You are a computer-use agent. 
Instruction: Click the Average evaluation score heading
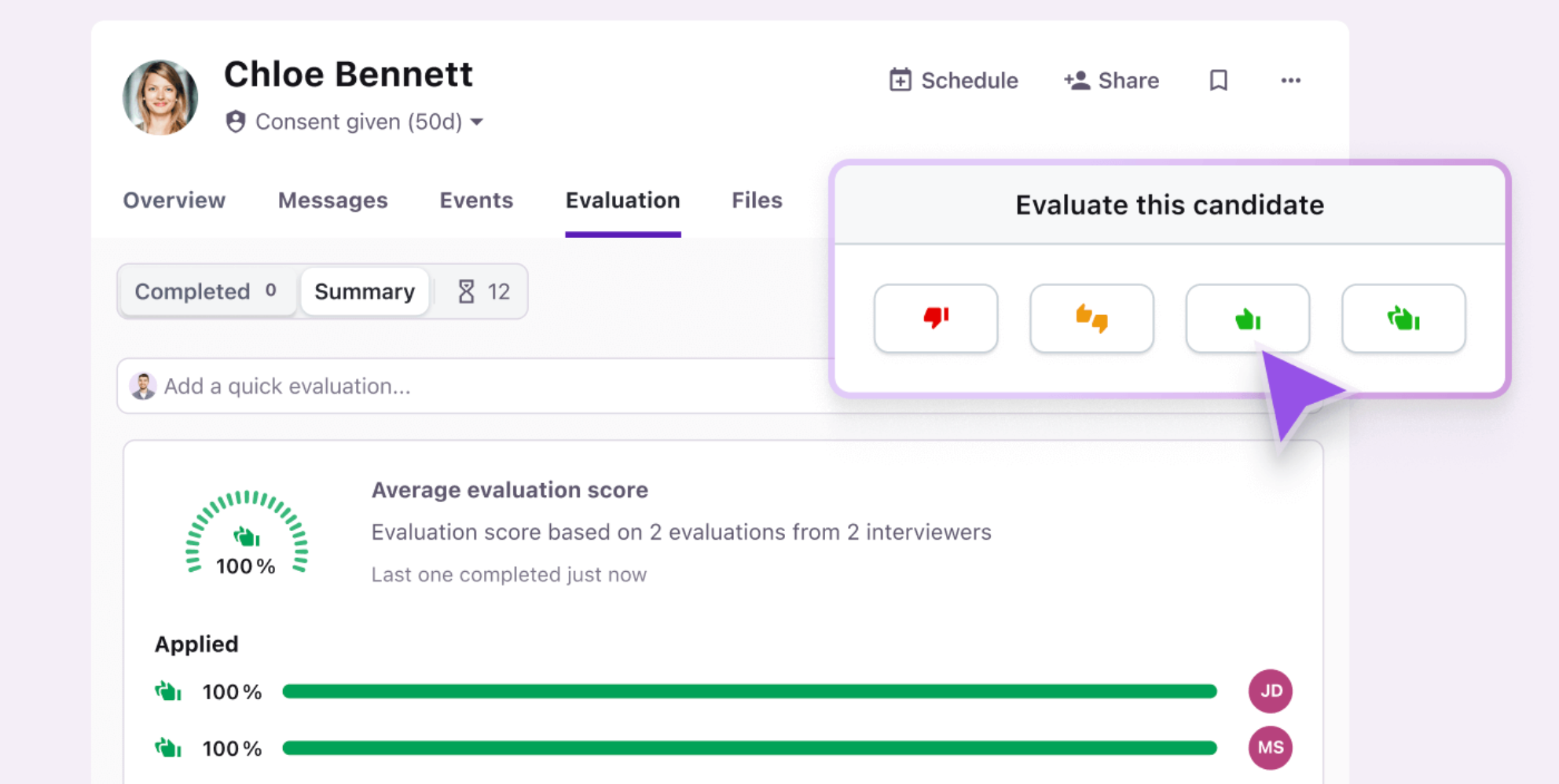tap(509, 490)
